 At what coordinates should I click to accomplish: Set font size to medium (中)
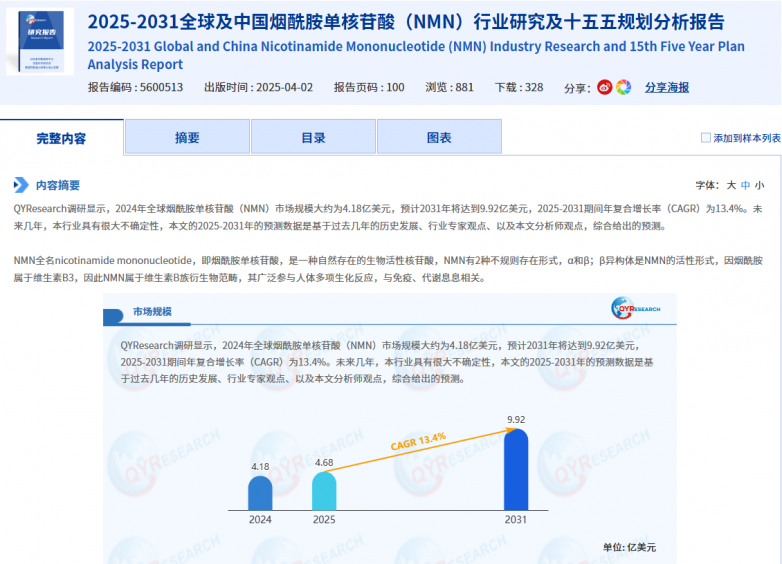pos(745,185)
